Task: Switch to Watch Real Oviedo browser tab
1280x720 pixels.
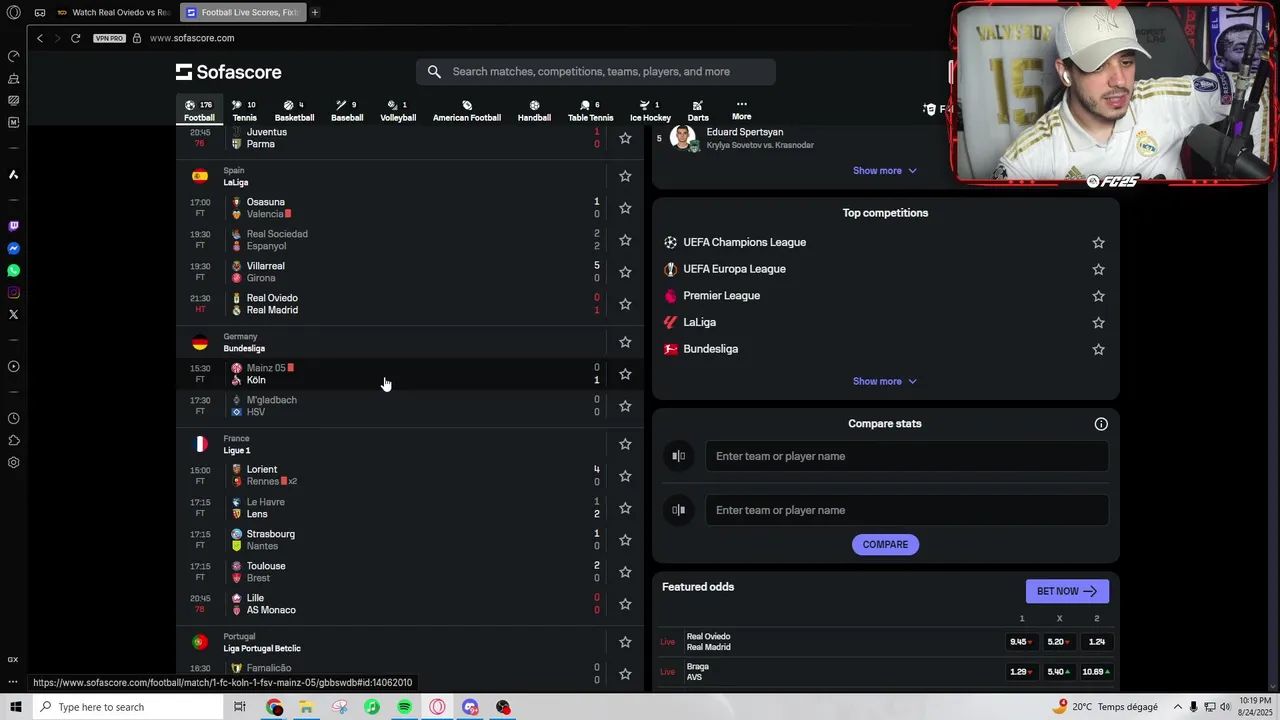Action: (113, 13)
